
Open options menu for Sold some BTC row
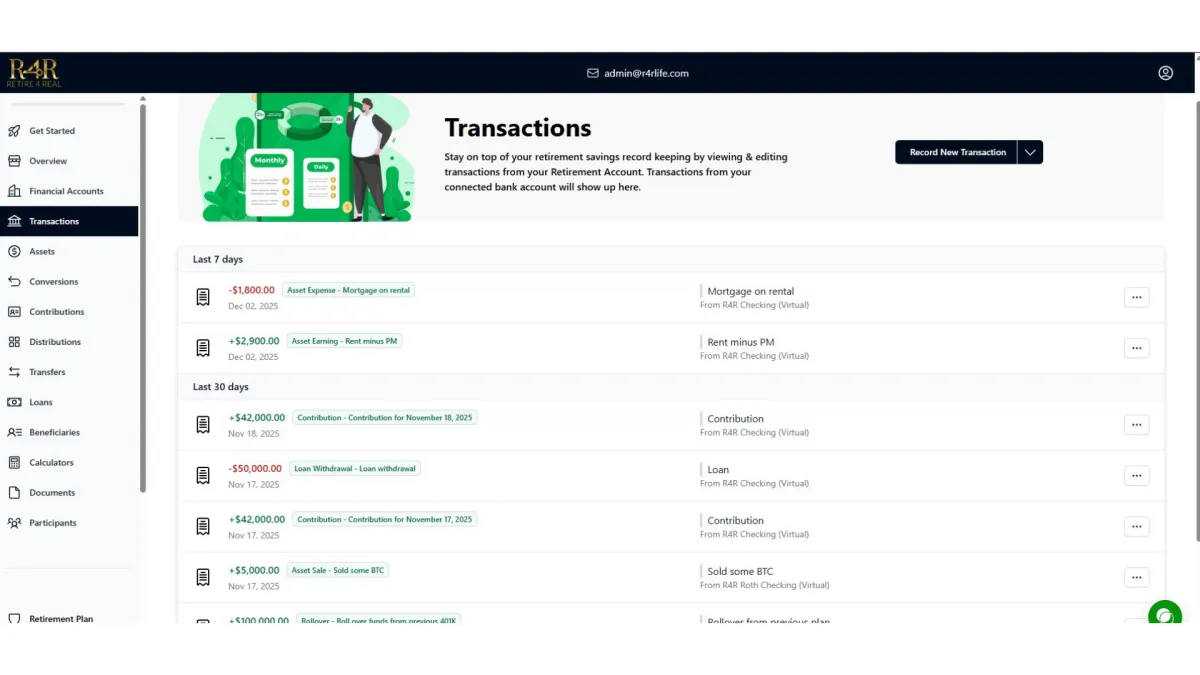click(1136, 577)
